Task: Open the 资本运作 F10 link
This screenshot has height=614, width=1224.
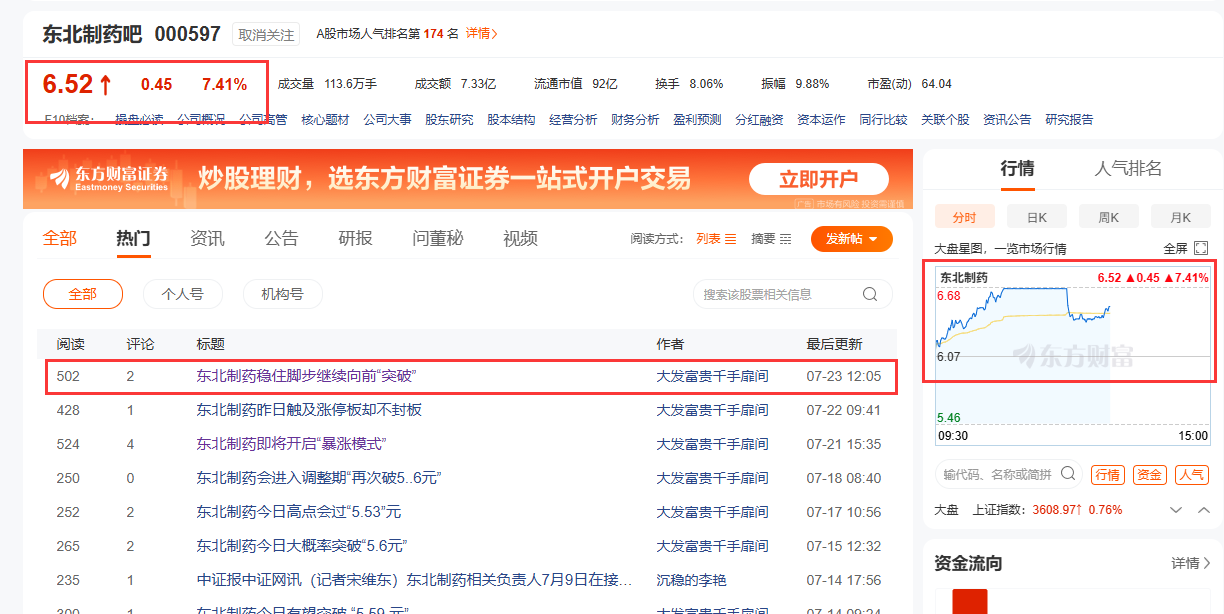Action: tap(821, 120)
